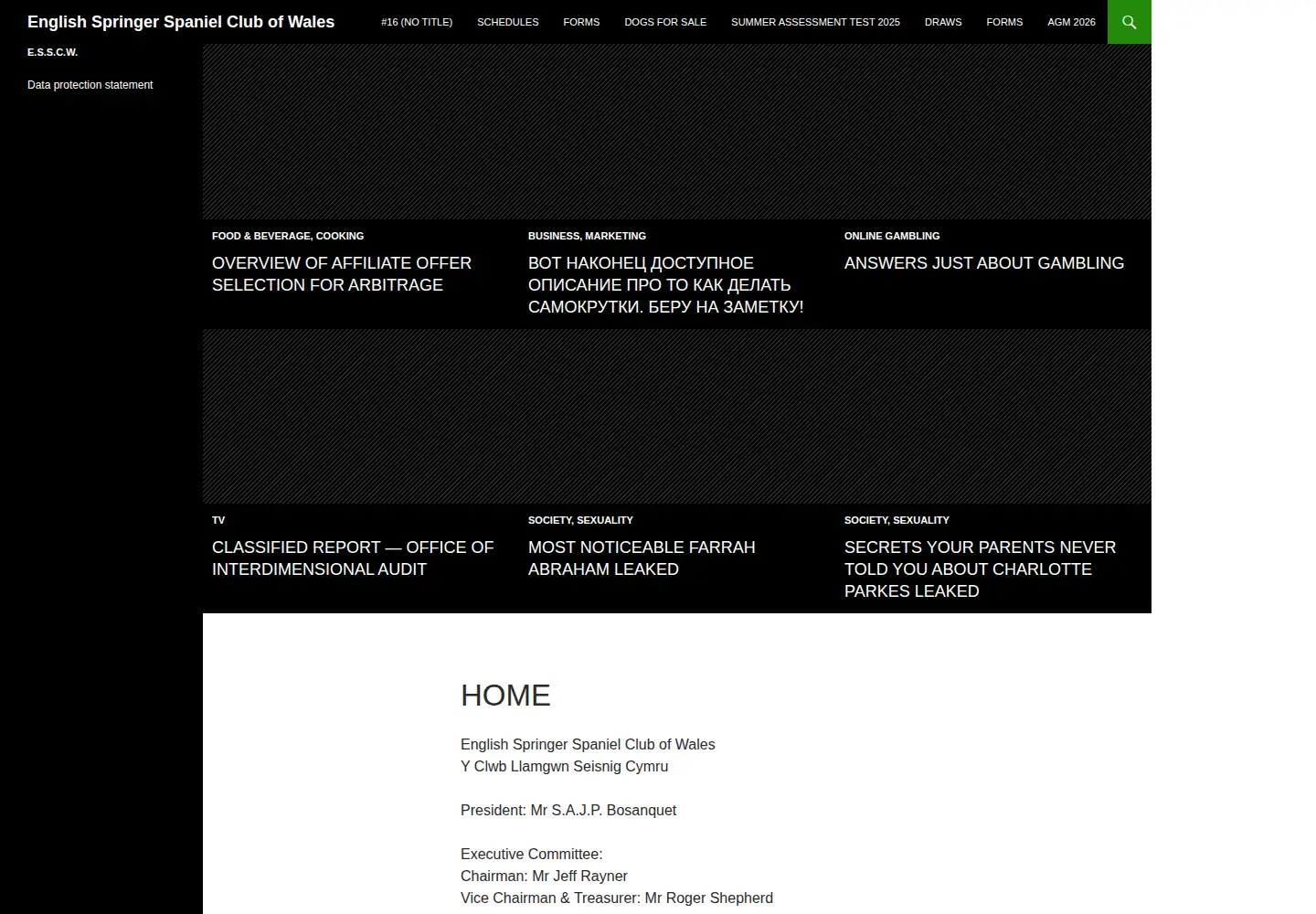Open FORMS menu item beside SCHEDULES
The width and height of the screenshot is (1316, 914).
tap(581, 22)
